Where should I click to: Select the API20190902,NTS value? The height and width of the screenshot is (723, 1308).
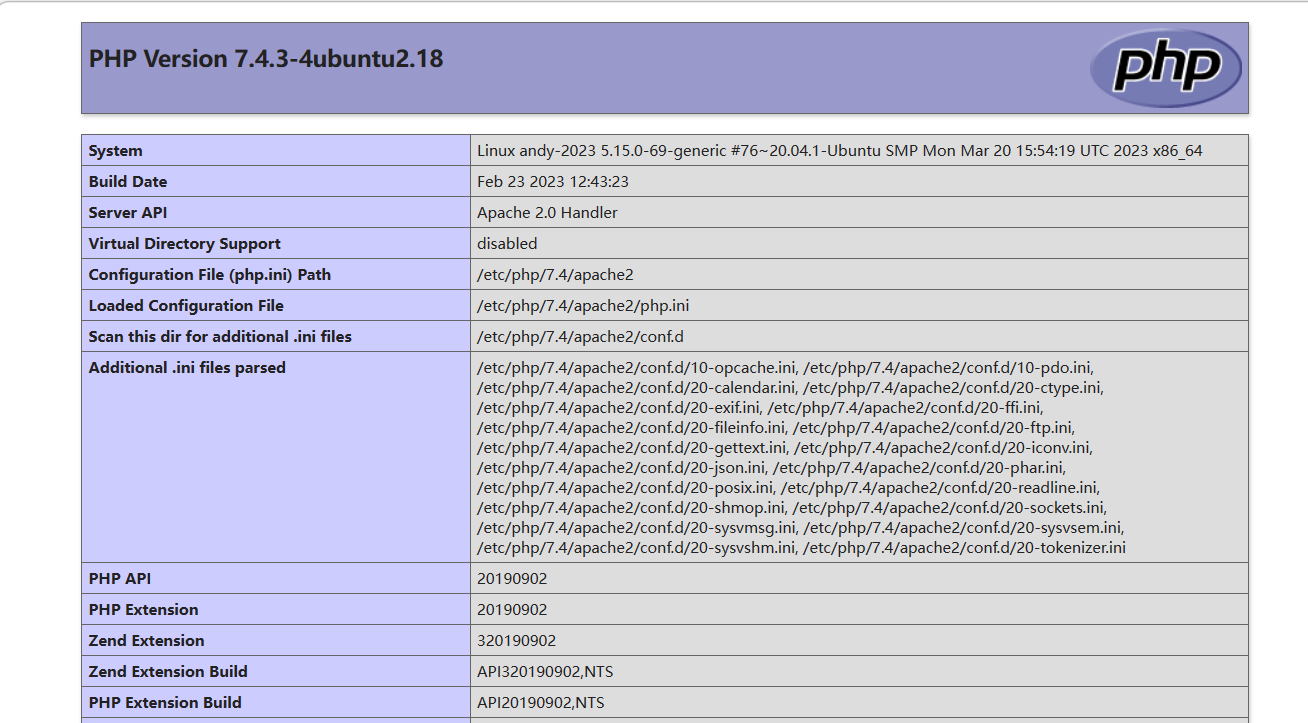(541, 703)
